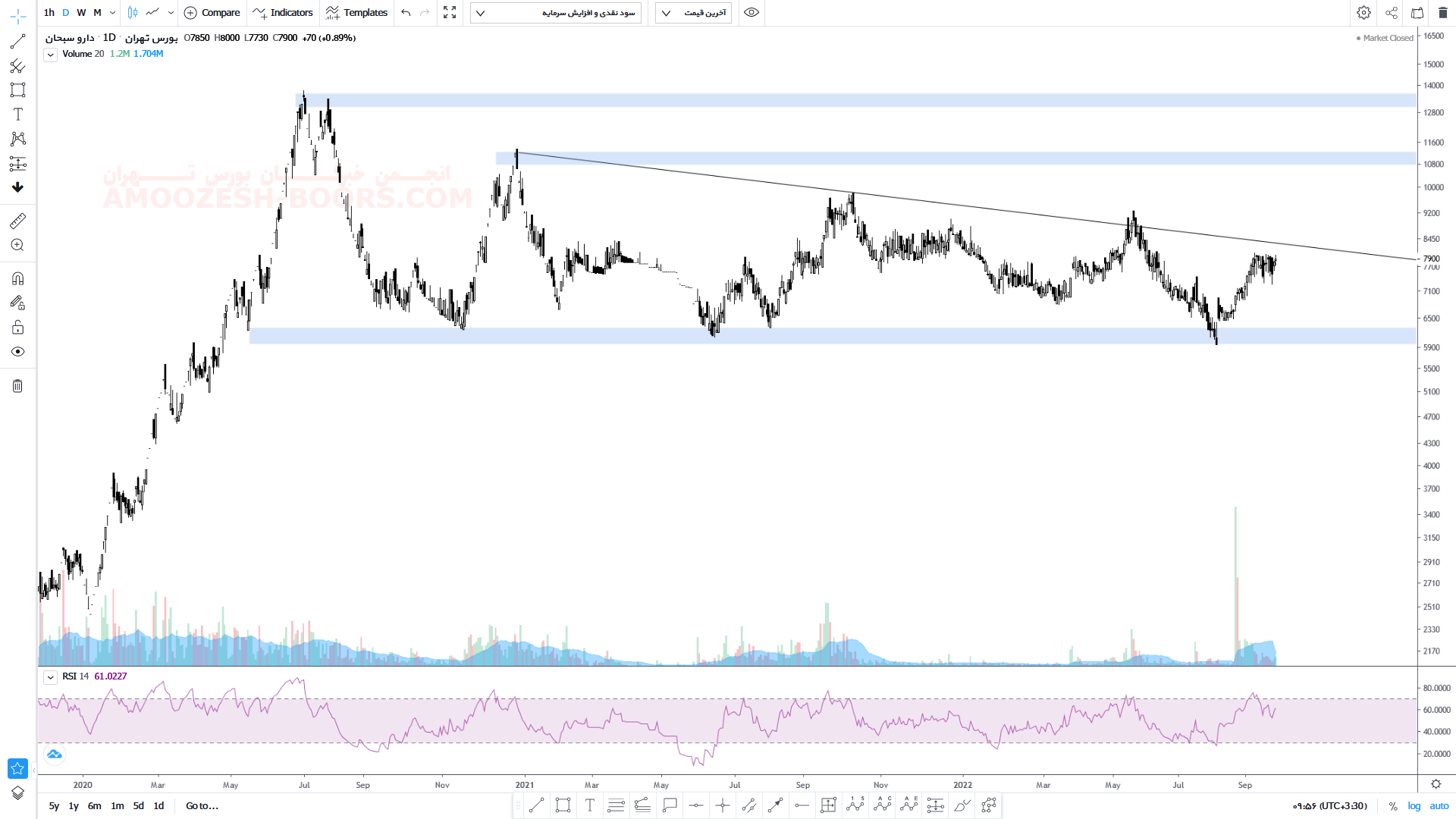Click the share chart icon
Screen dimensions: 1456x819
pyautogui.click(x=1391, y=13)
